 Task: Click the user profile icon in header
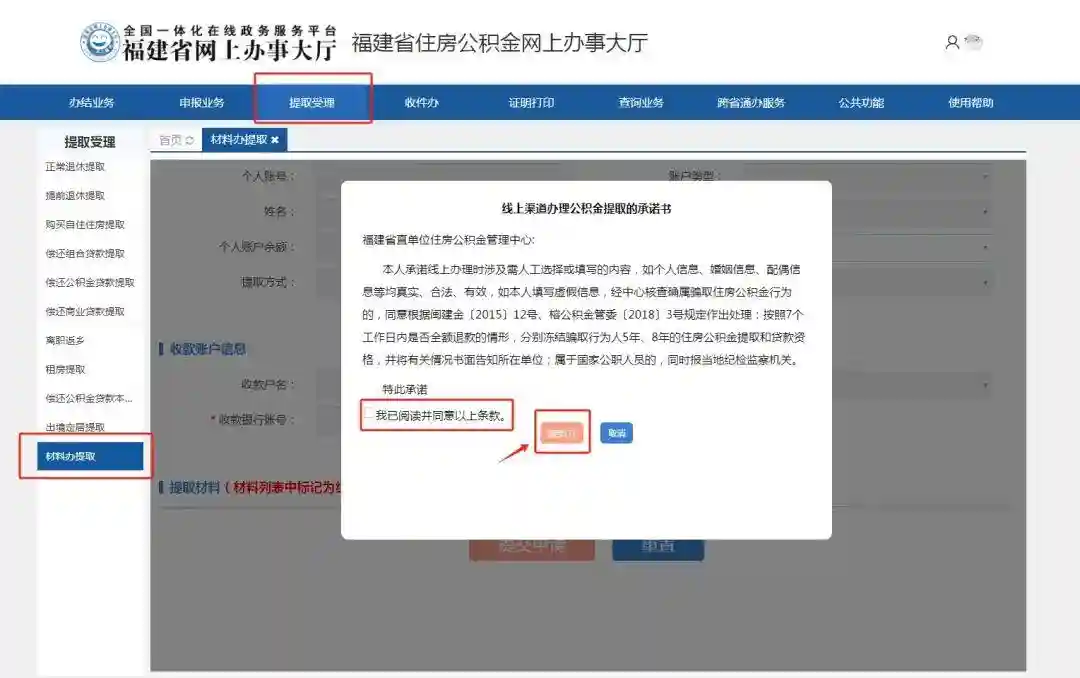tap(952, 43)
